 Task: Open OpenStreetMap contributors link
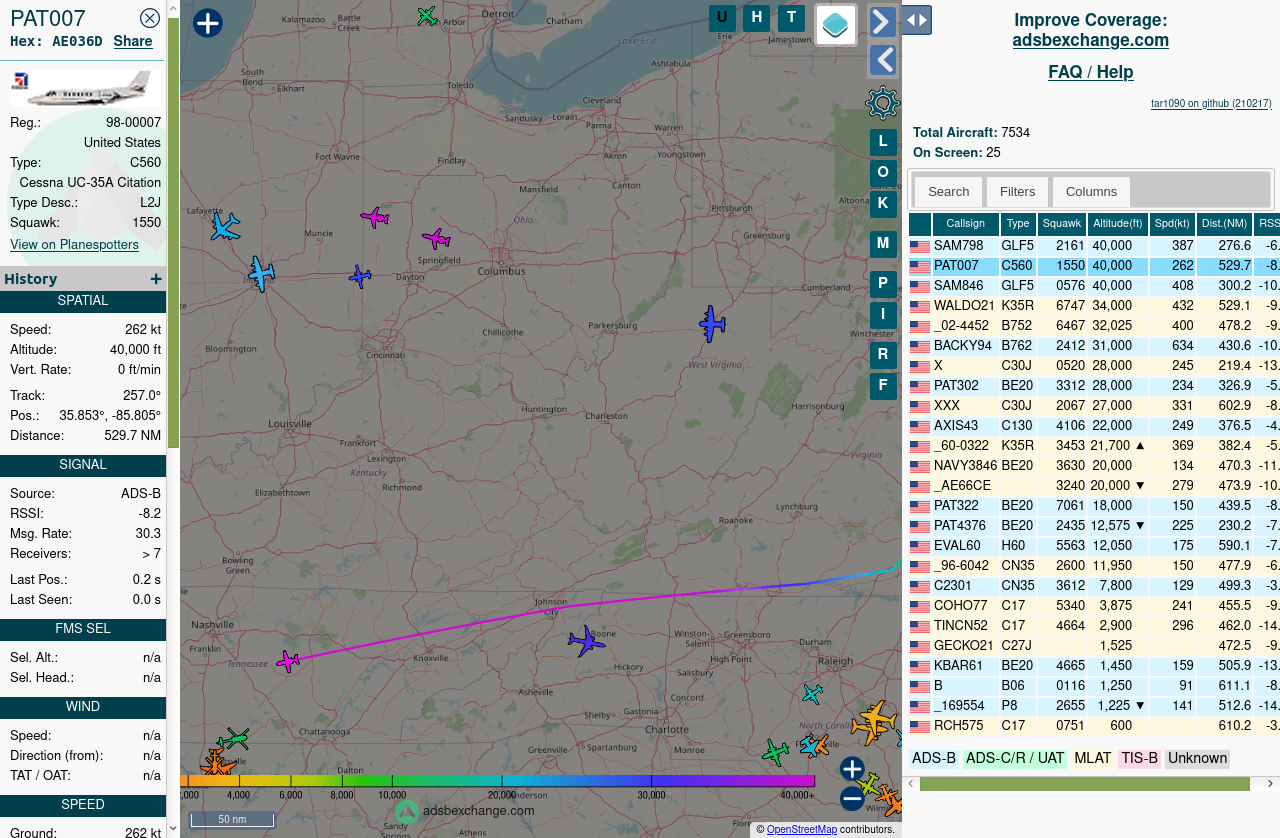point(801,830)
